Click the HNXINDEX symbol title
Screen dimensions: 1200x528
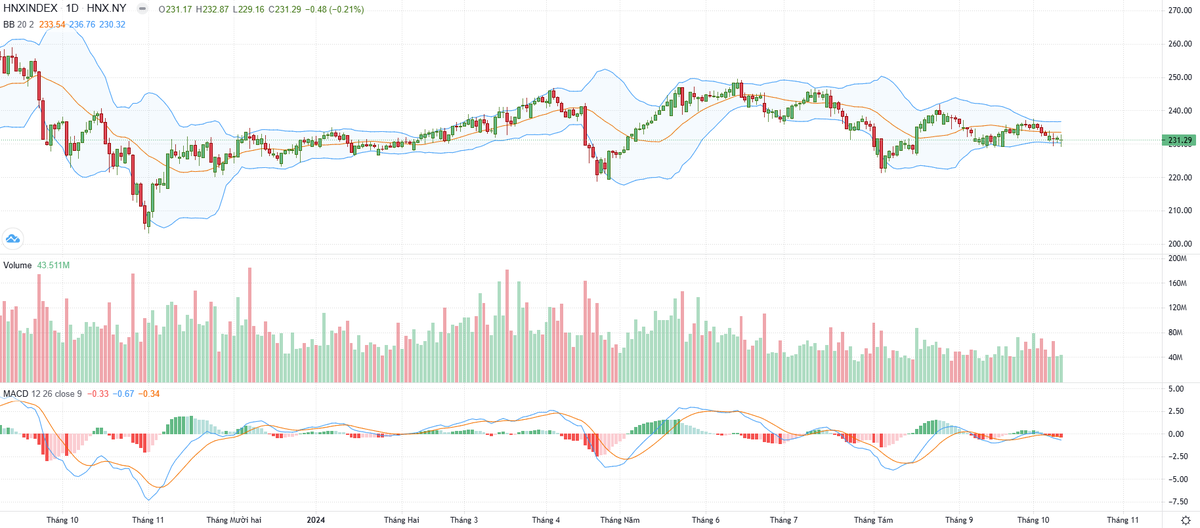30,9
